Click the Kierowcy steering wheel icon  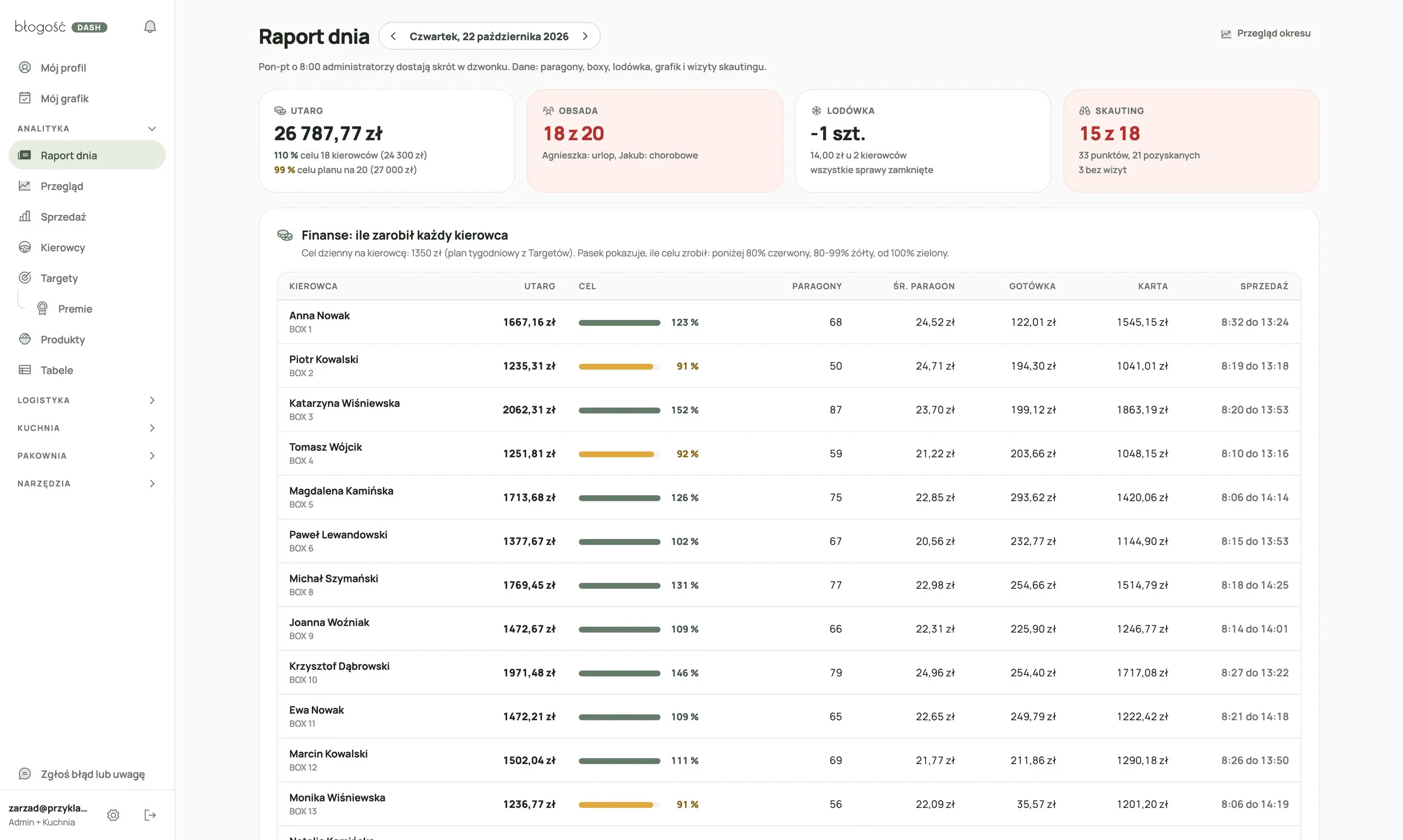point(25,247)
